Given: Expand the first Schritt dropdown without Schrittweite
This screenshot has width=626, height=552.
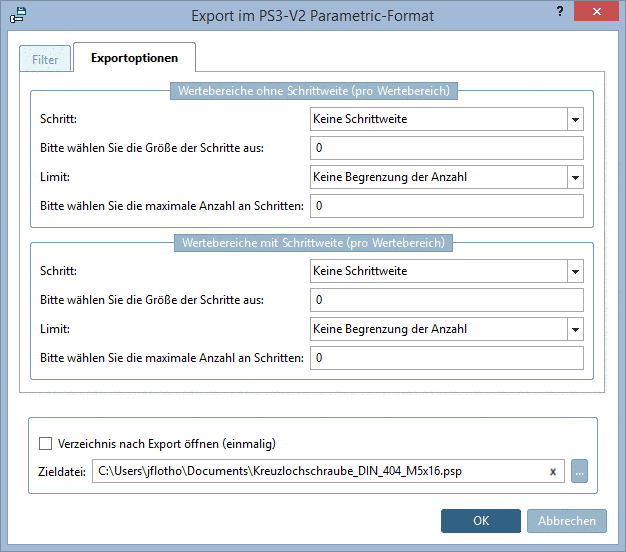Looking at the screenshot, I should tap(574, 120).
